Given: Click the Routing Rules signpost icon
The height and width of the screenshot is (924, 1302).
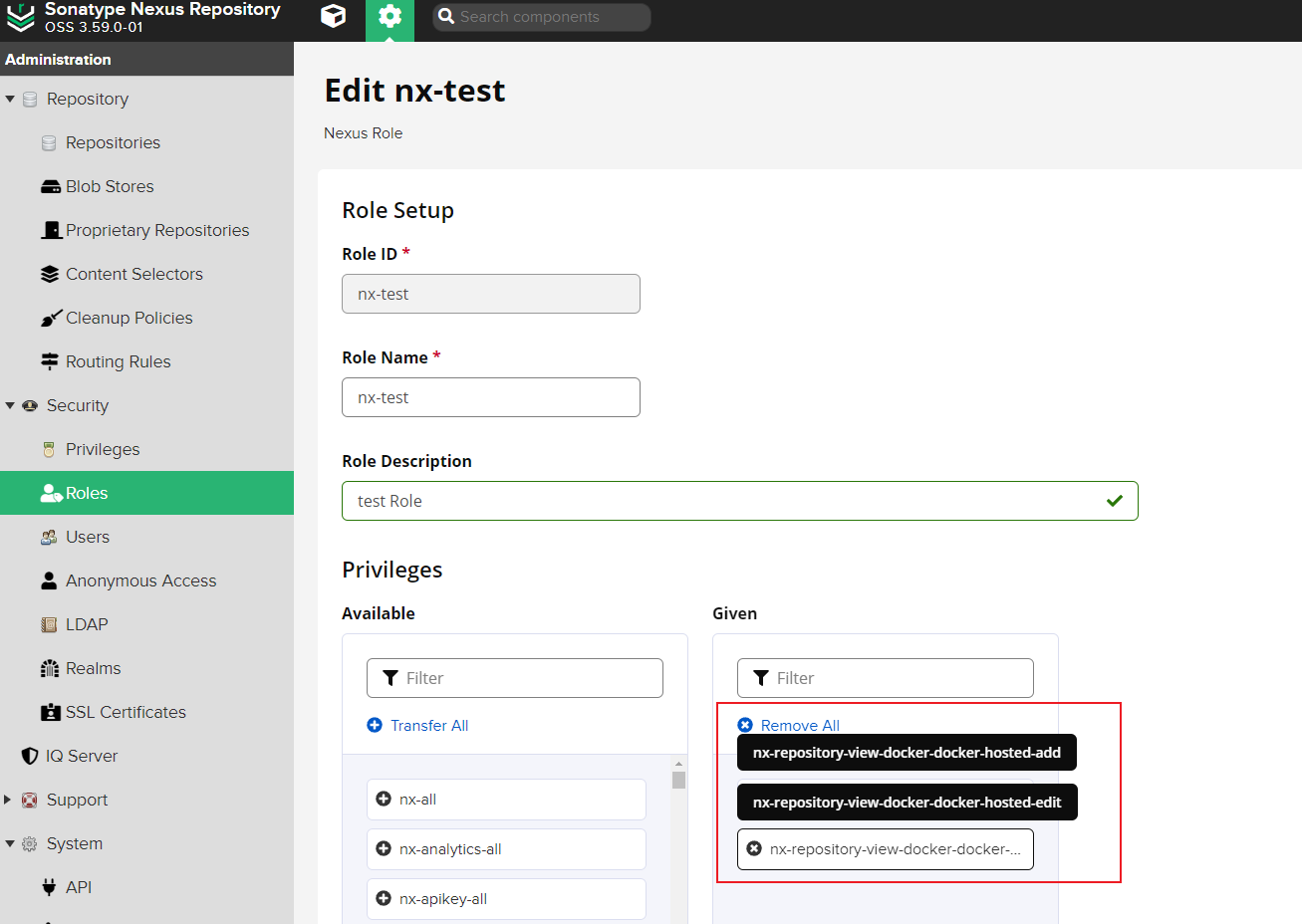Looking at the screenshot, I should click(x=50, y=361).
